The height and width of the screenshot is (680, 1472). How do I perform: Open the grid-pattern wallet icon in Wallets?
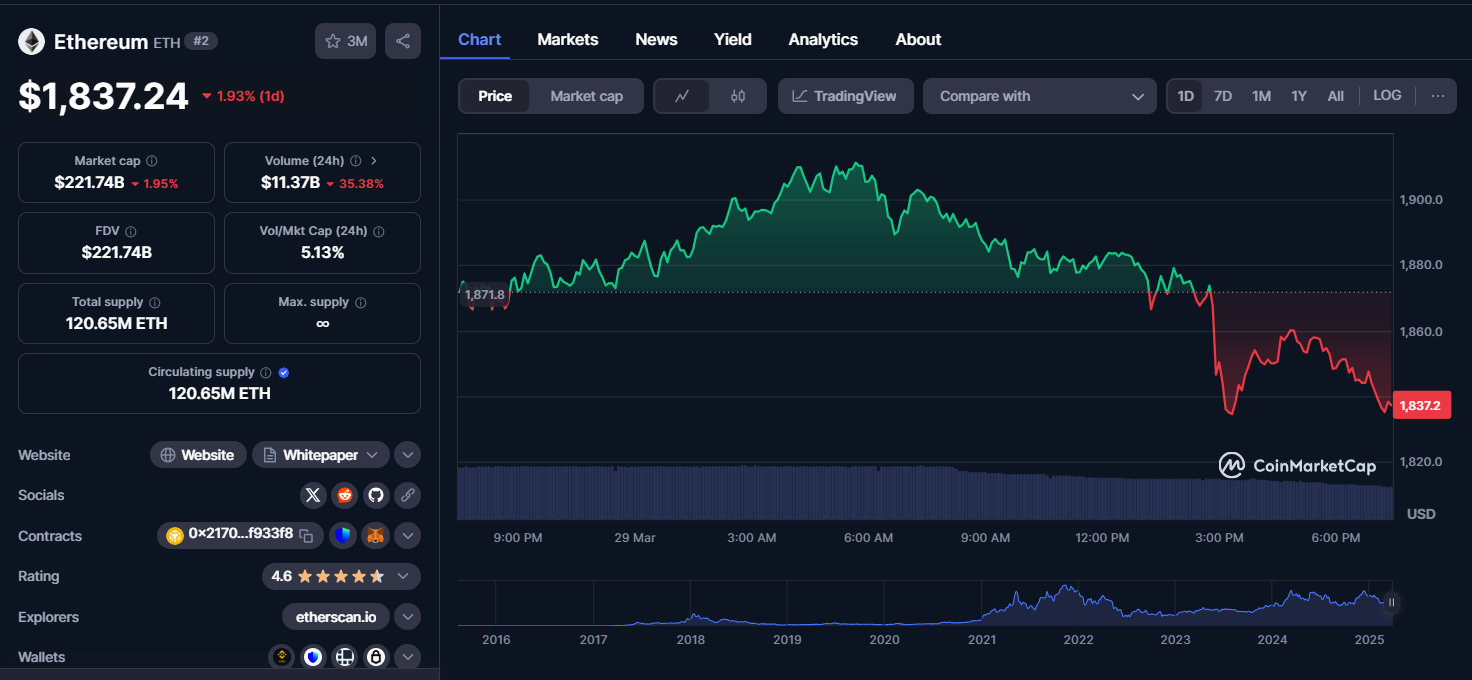(345, 657)
